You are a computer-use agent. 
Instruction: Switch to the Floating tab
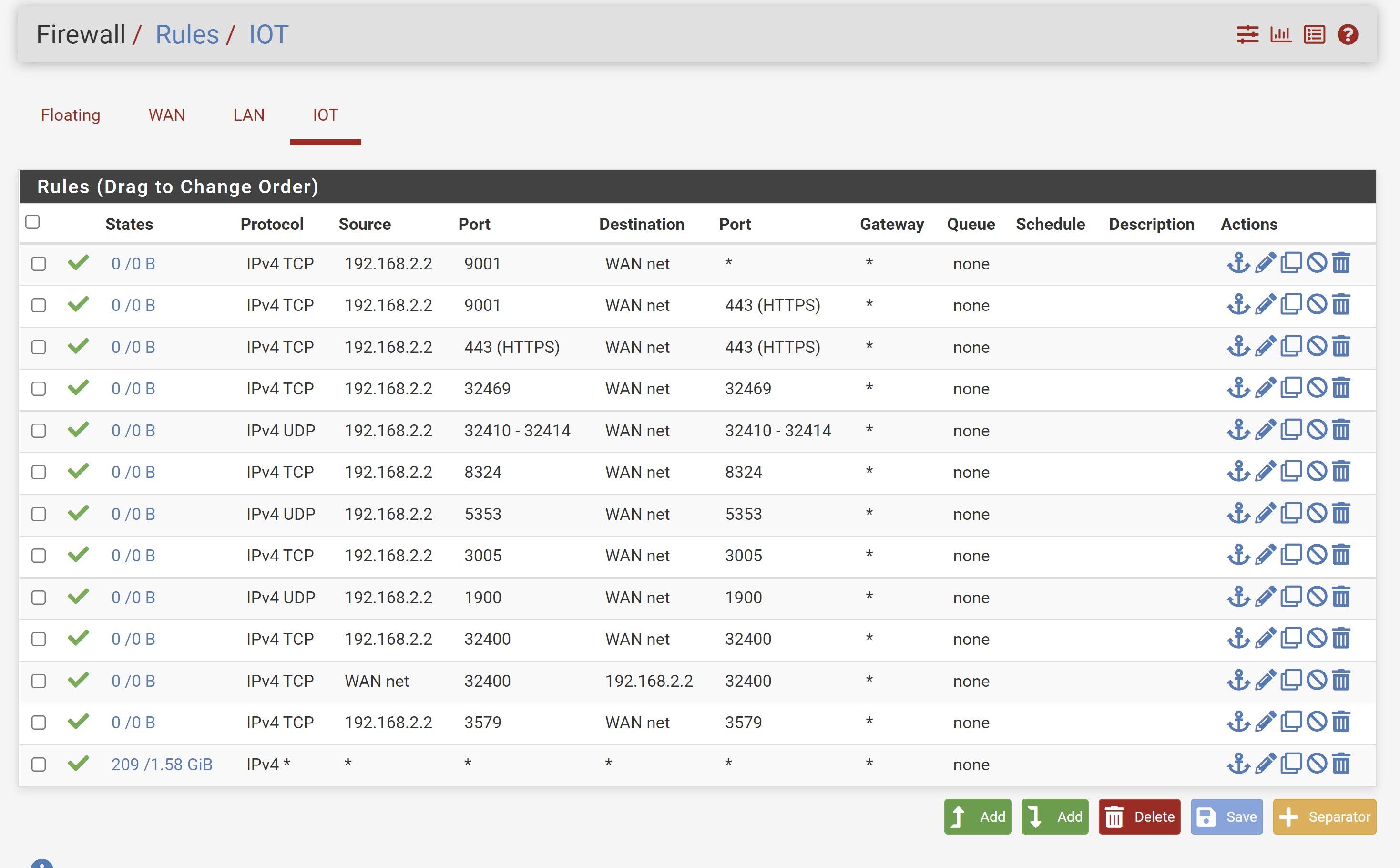click(x=71, y=115)
